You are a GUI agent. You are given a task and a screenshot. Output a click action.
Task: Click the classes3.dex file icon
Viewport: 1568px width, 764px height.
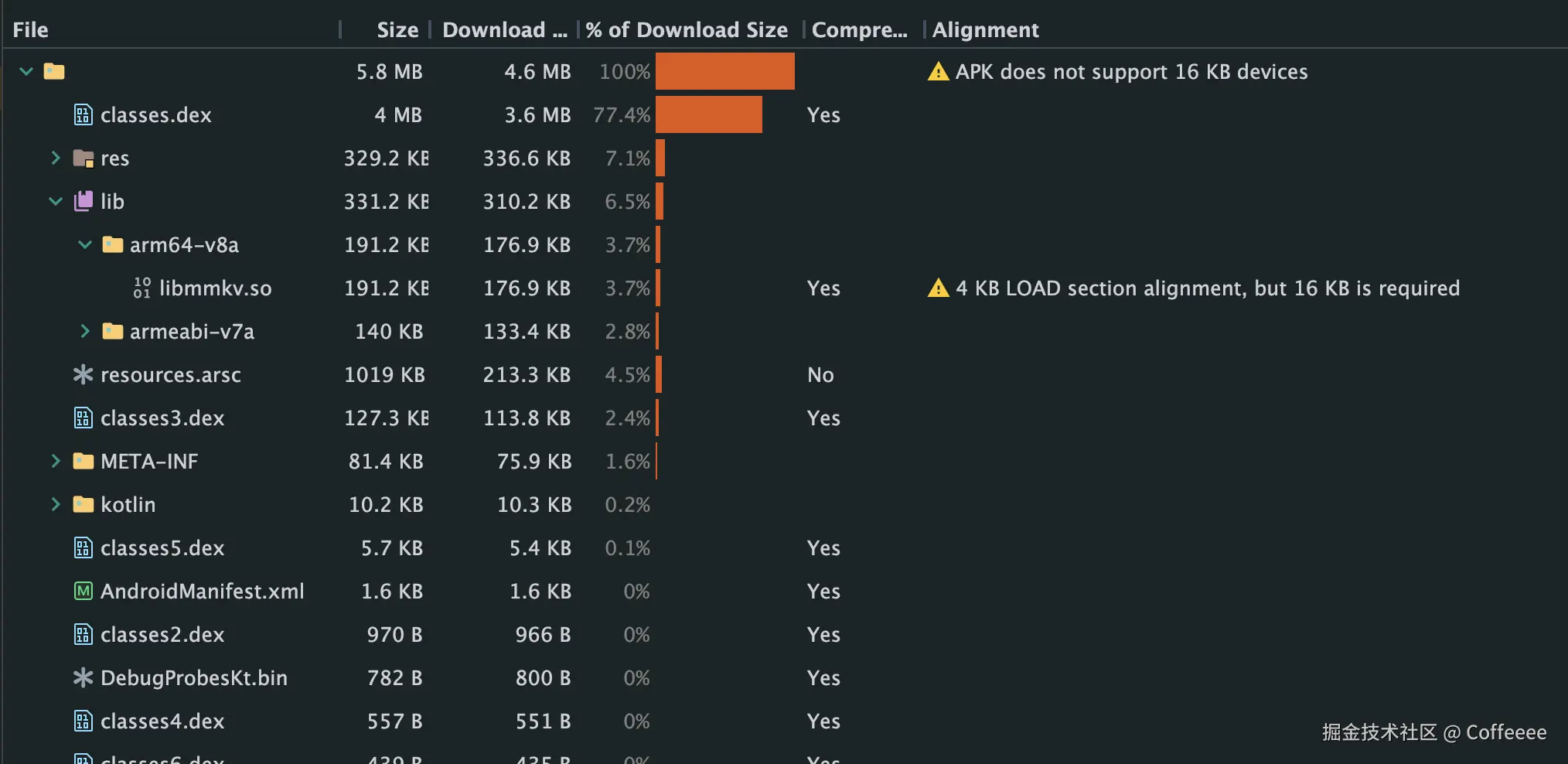click(x=83, y=418)
